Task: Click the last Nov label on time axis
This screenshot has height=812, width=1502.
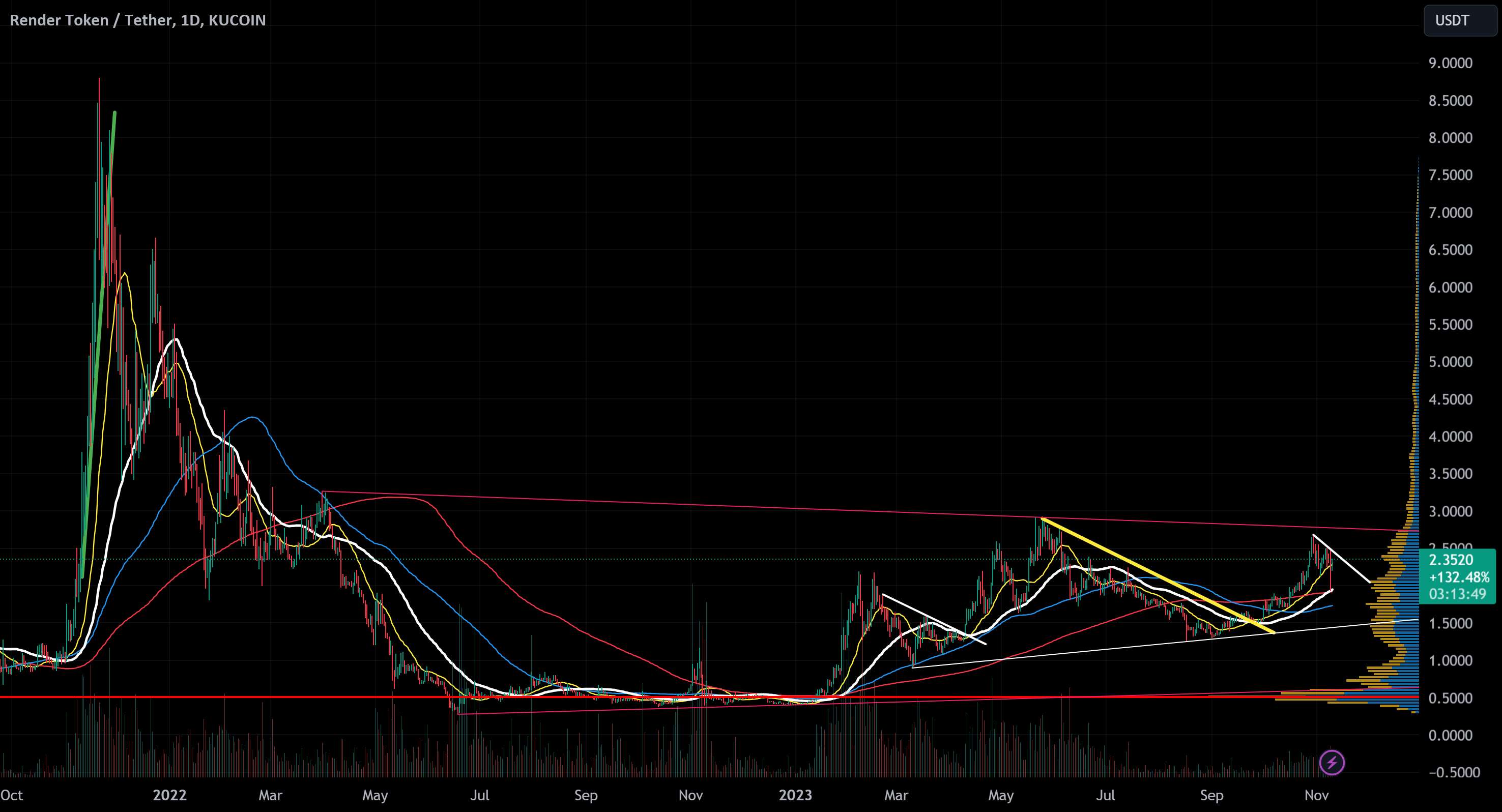Action: pyautogui.click(x=1316, y=795)
